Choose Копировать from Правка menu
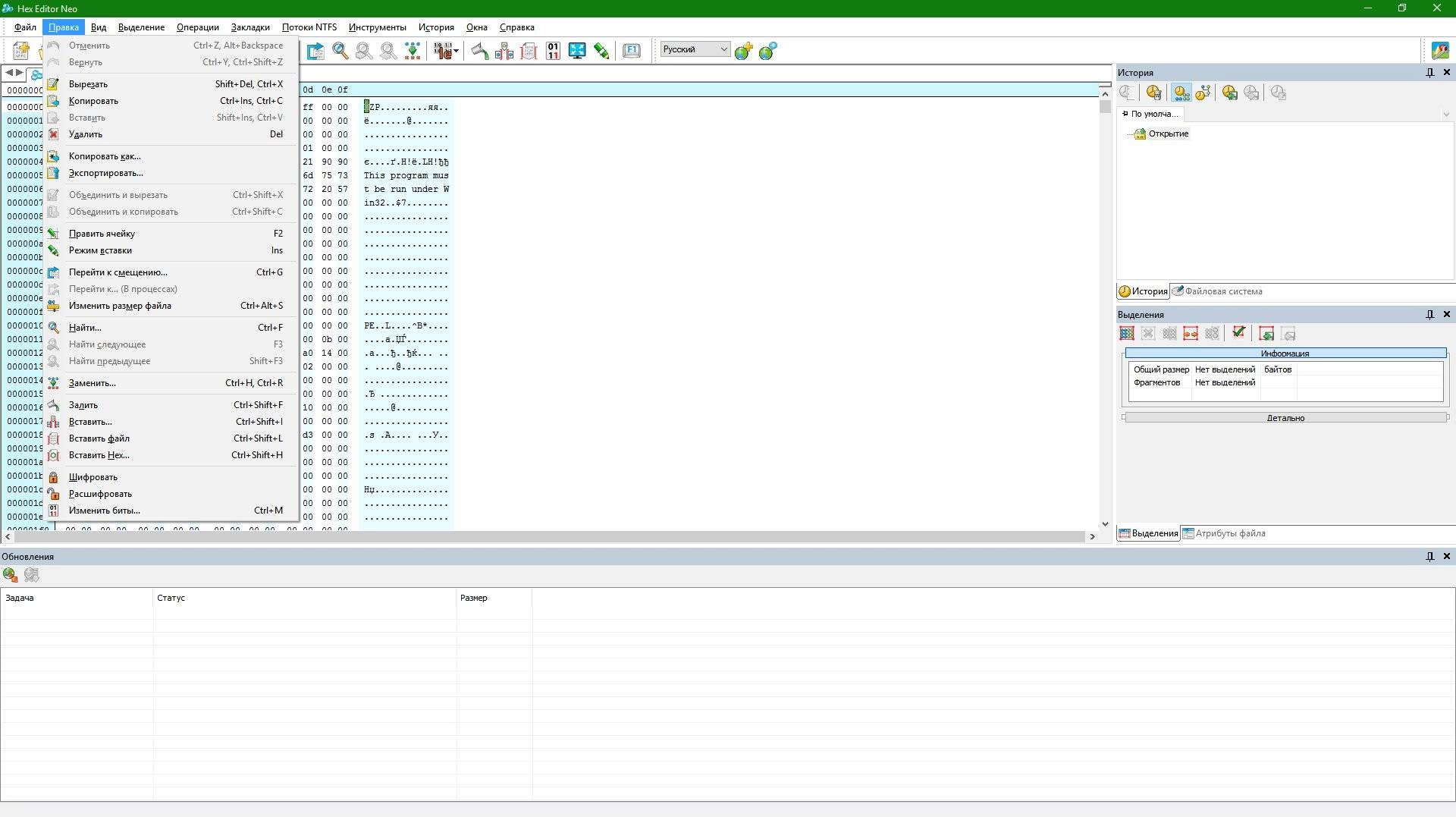Viewport: 1456px width, 817px height. (x=171, y=101)
